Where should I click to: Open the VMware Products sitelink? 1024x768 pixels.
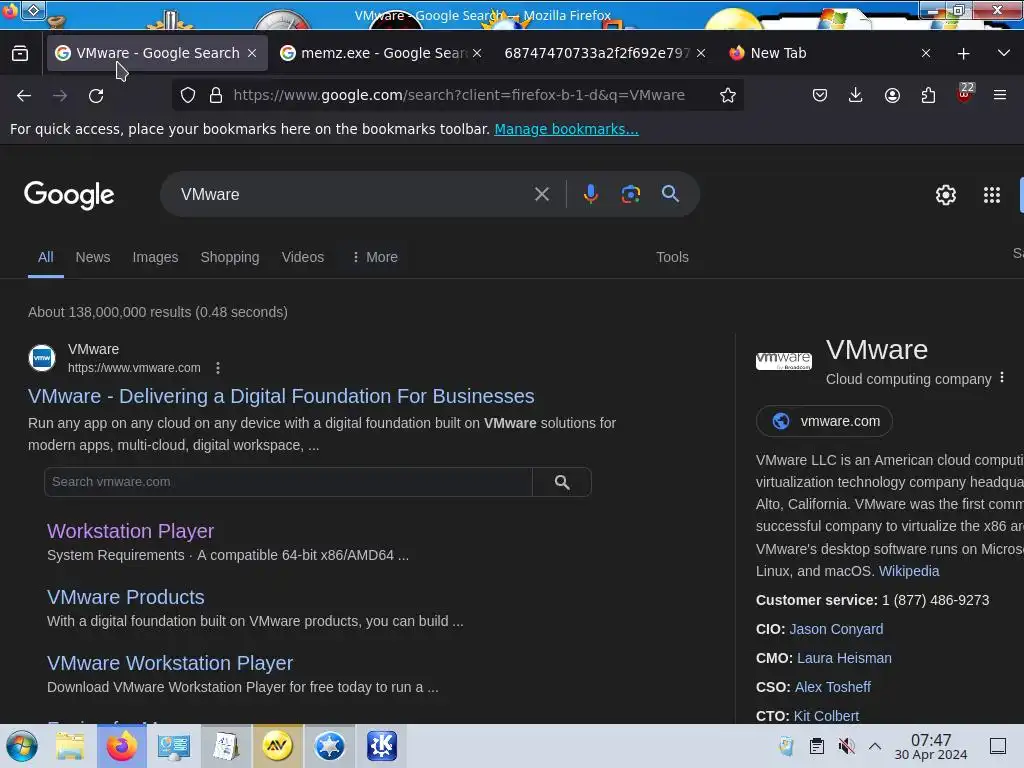[125, 597]
